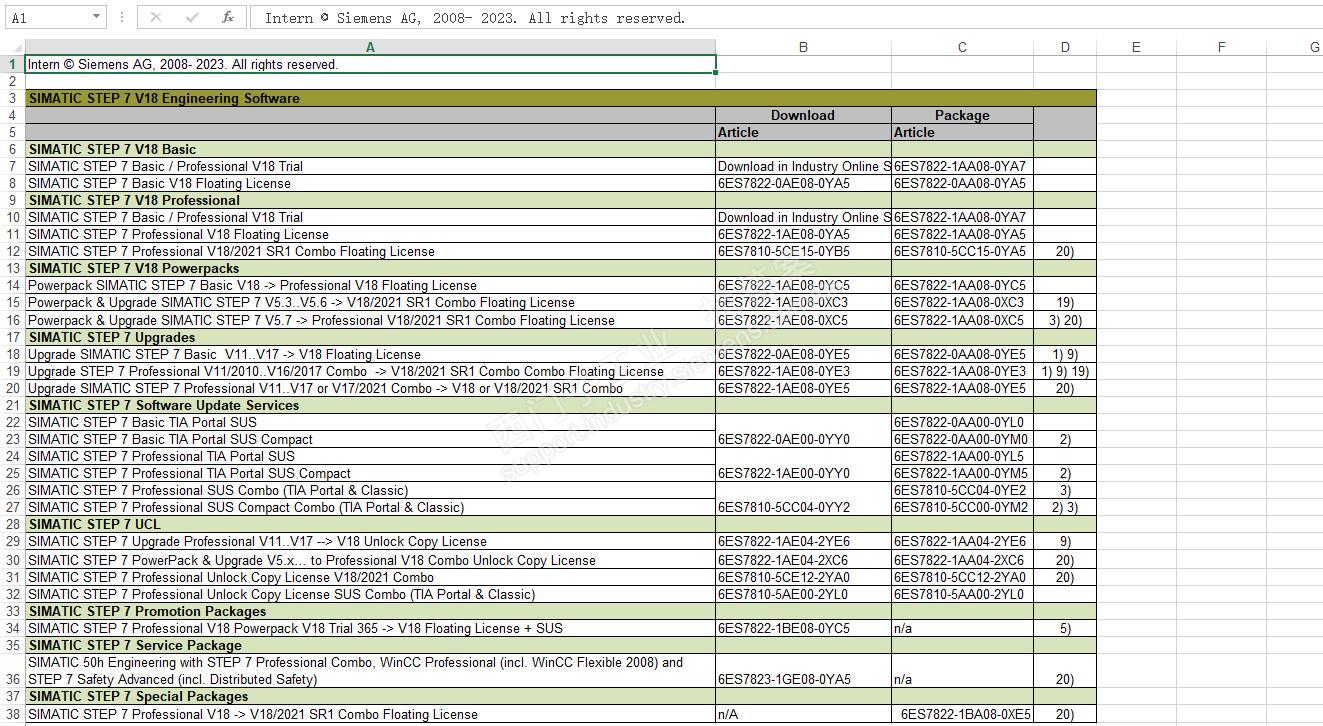Click article cell 6ES7810-5CE12-2YA0
The height and width of the screenshot is (726, 1323).
point(803,577)
